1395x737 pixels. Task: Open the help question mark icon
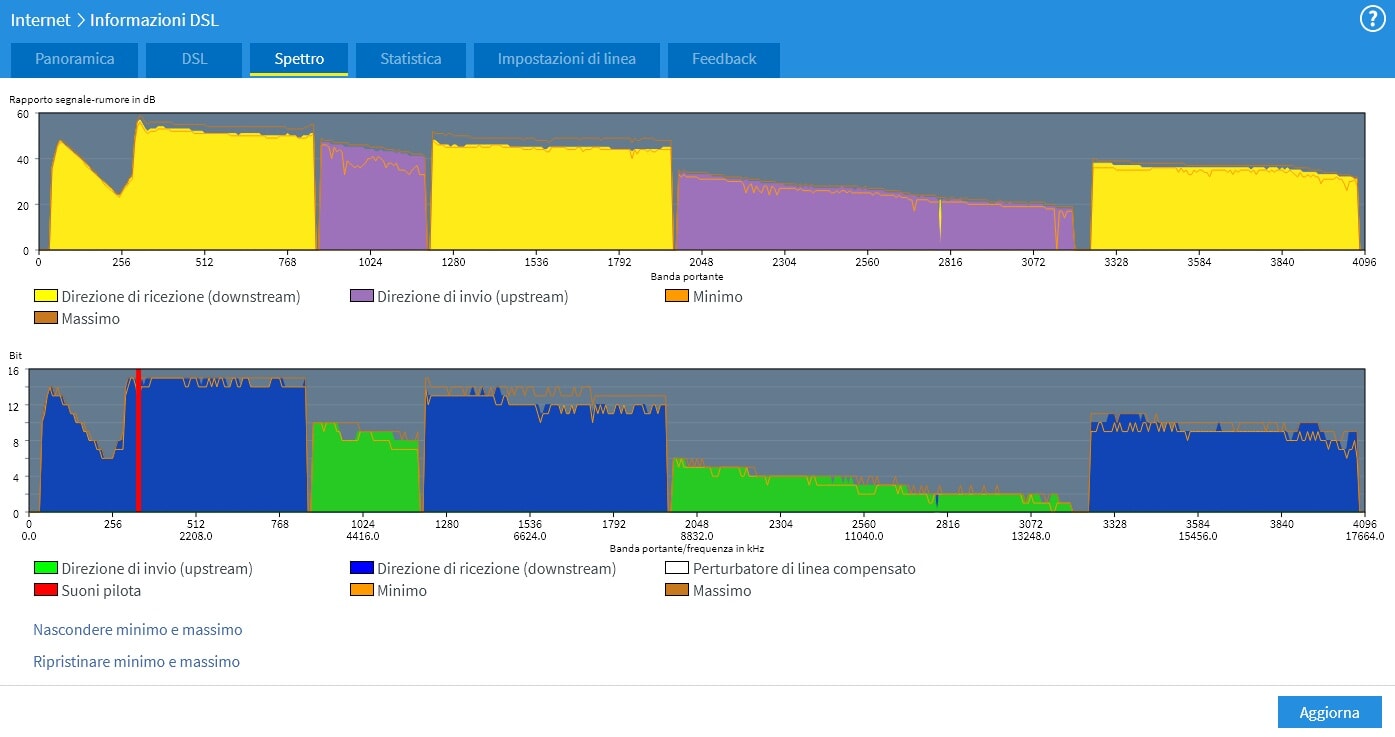click(1371, 19)
